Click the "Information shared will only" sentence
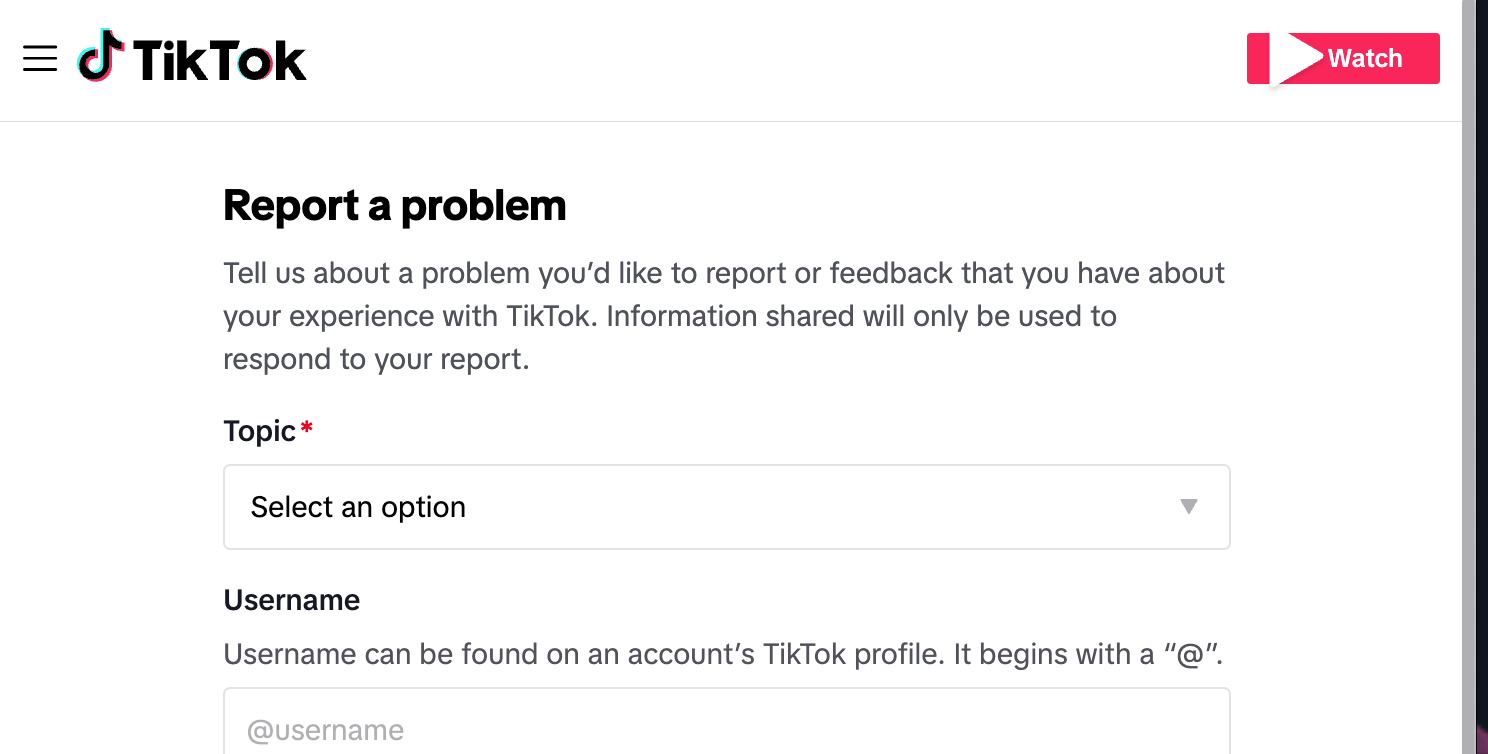Screen dimensions: 1488x754 click(x=861, y=316)
